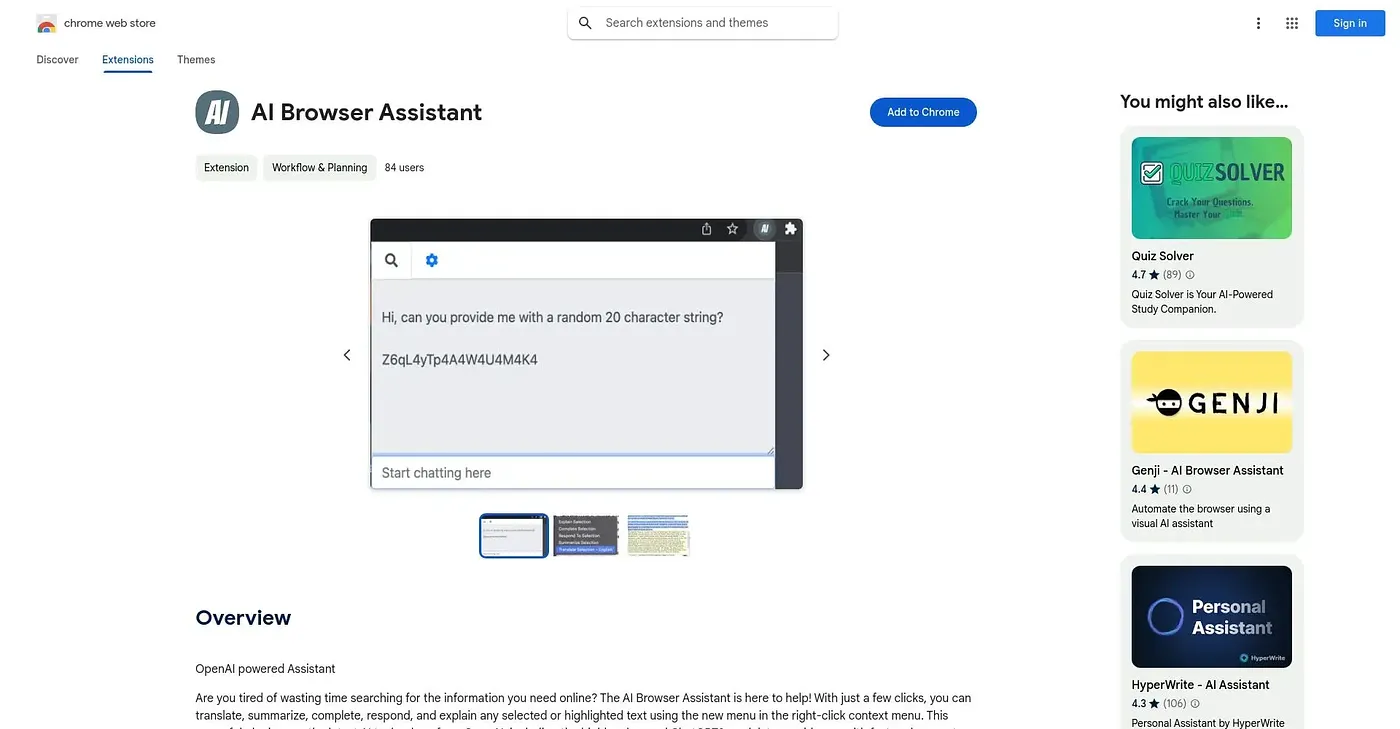Go to the Discover tab
The height and width of the screenshot is (729, 1400).
(57, 60)
